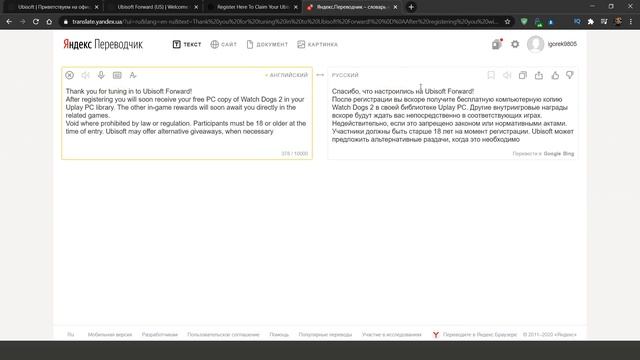Screen dimensions: 640x360
Task: Click the Яндекс Переводчик logo
Action: tap(103, 44)
